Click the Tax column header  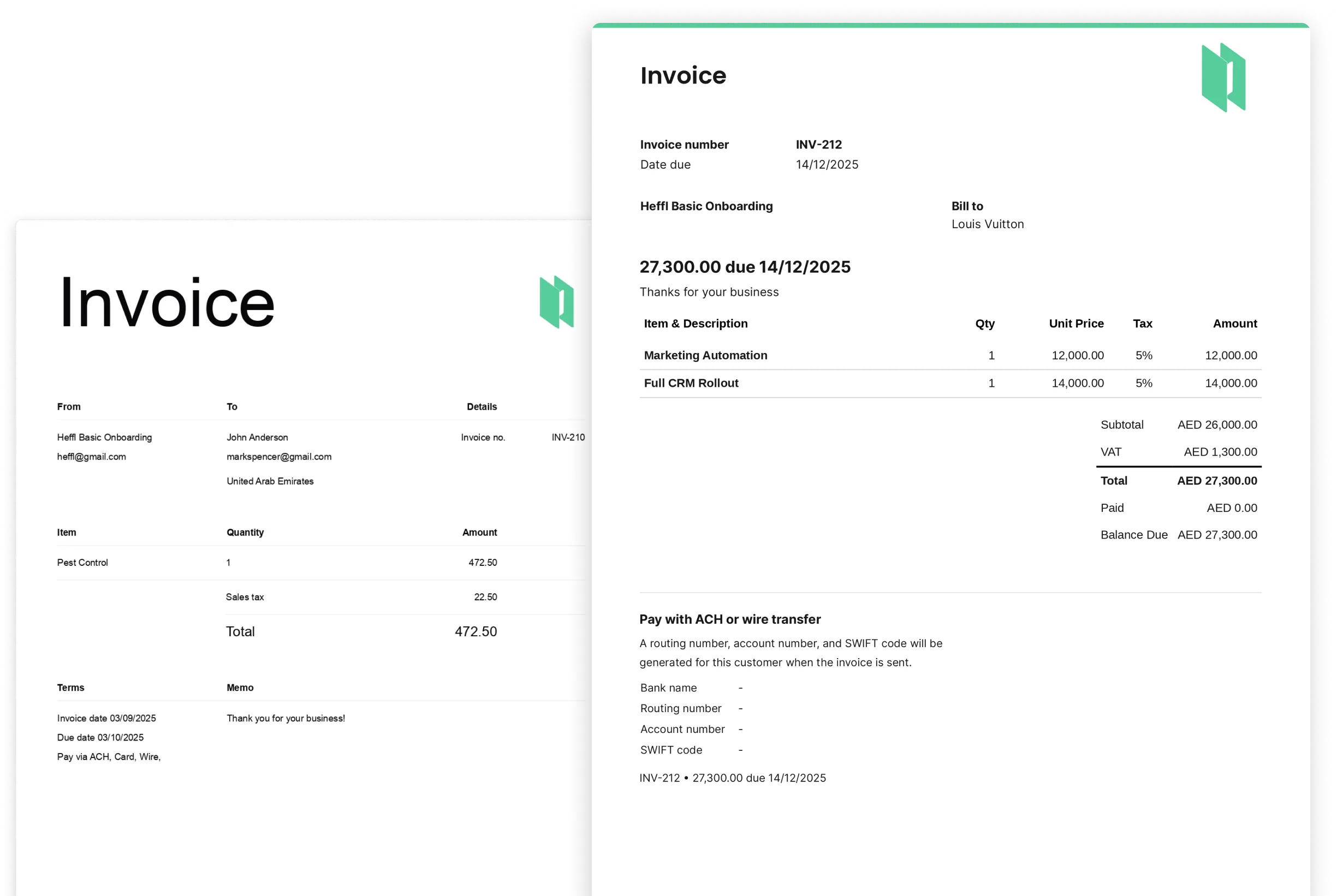1142,324
